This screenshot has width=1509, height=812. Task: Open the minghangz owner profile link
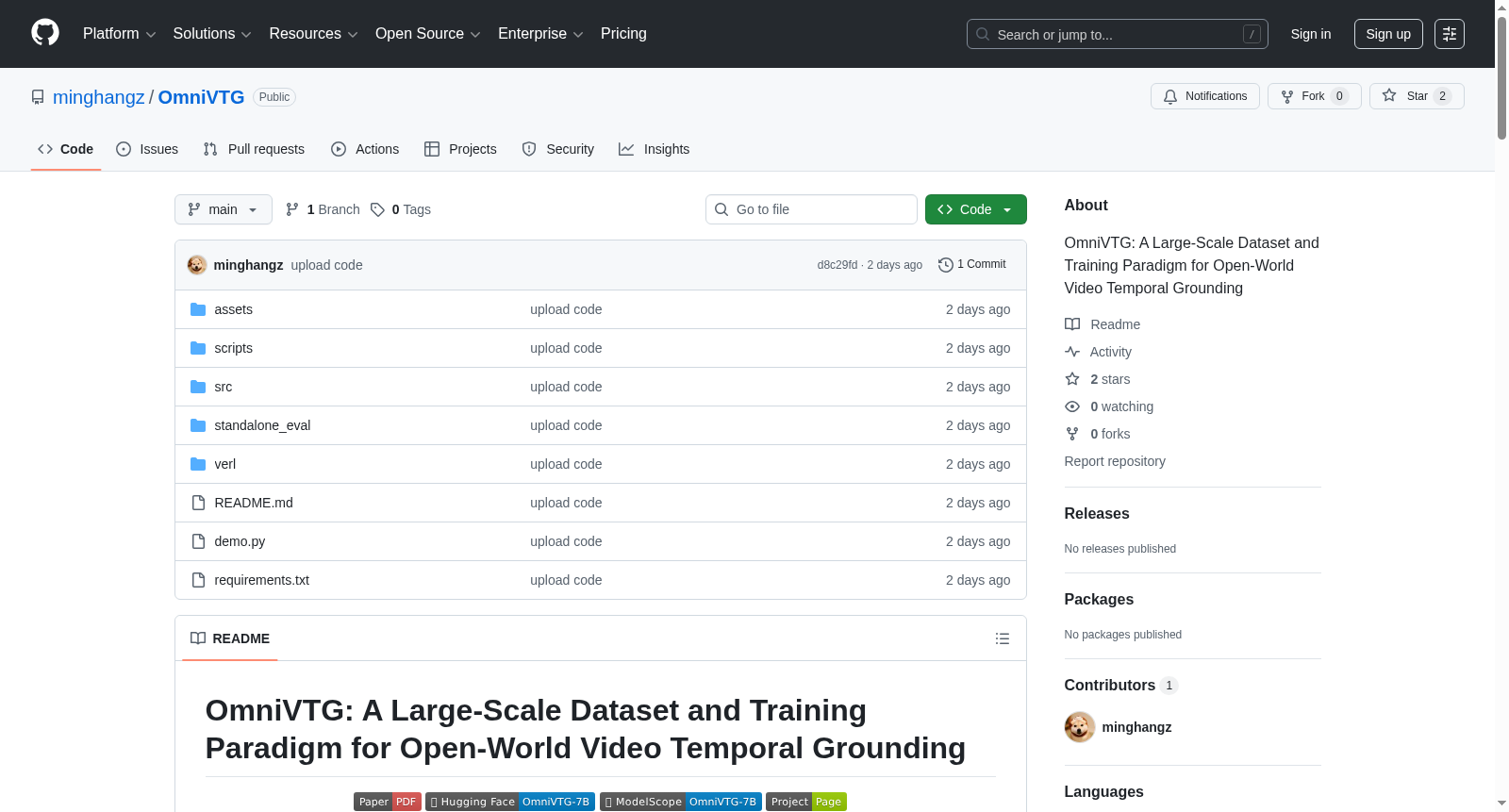tap(99, 97)
